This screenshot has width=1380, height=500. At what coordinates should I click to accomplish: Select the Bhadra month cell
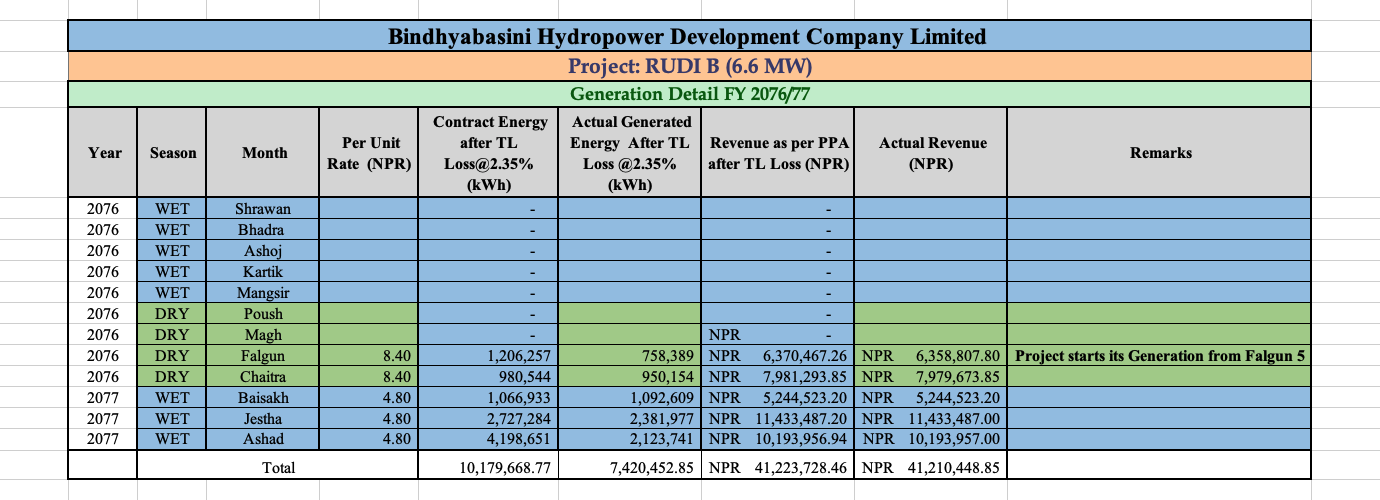click(264, 230)
